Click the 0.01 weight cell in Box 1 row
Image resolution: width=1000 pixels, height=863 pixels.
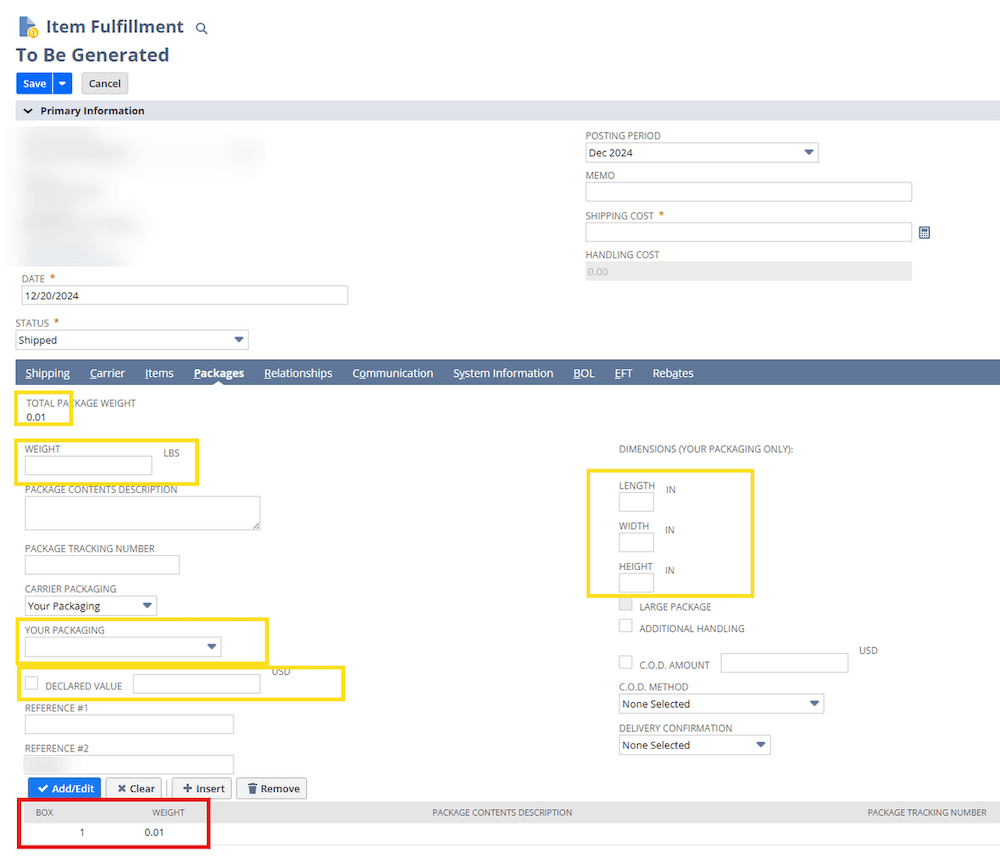(154, 833)
